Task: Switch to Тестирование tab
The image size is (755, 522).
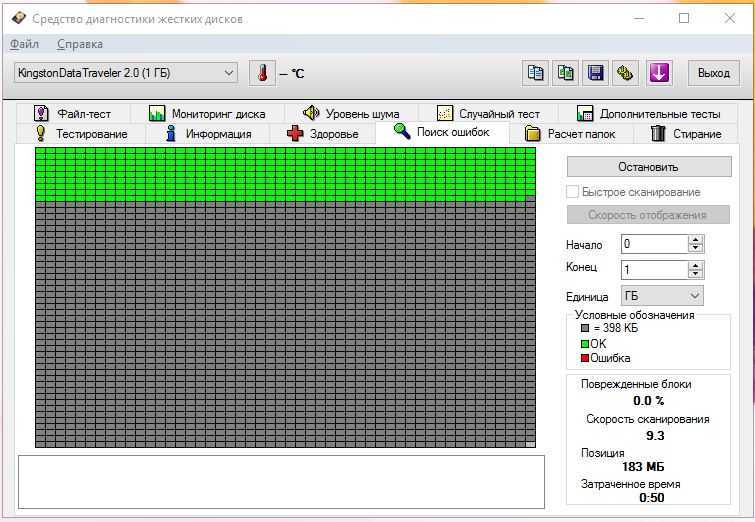Action: pyautogui.click(x=81, y=133)
